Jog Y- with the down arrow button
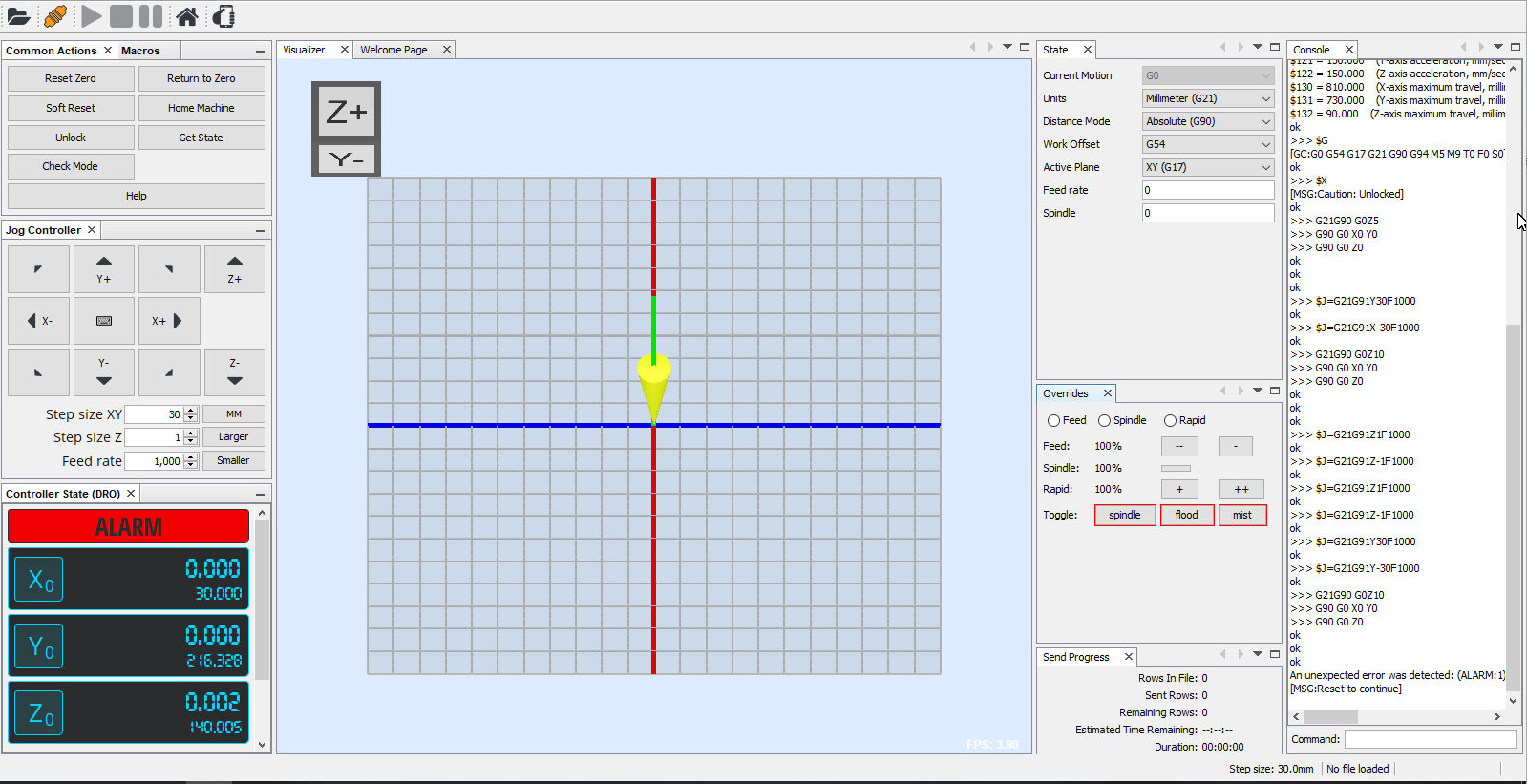Viewport: 1527px width, 784px height. click(104, 372)
